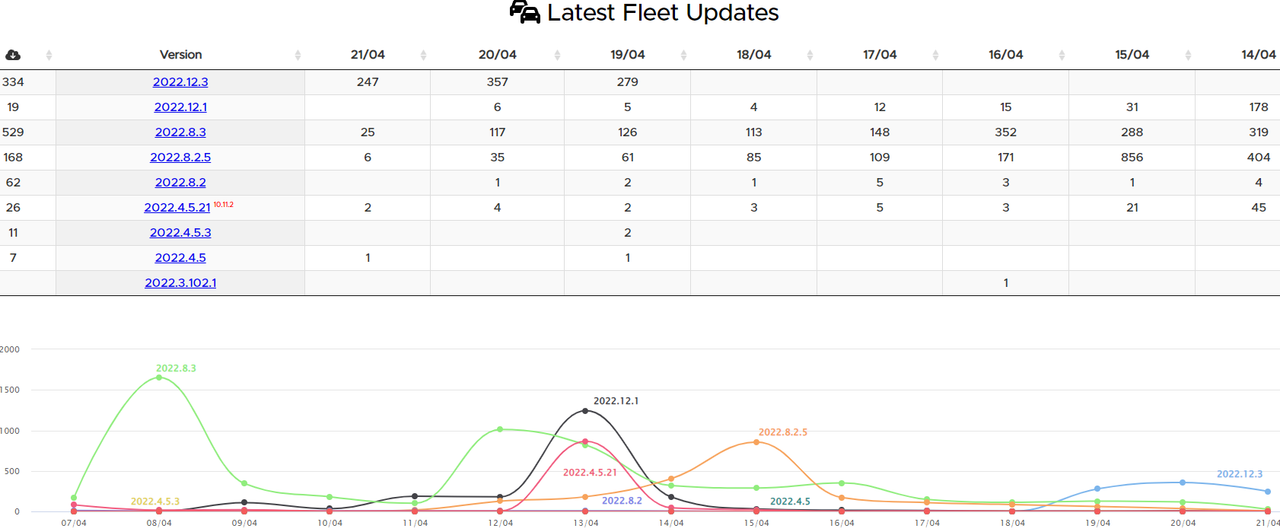Sort by 18/04 column arrows
The width and height of the screenshot is (1280, 532).
pos(811,55)
